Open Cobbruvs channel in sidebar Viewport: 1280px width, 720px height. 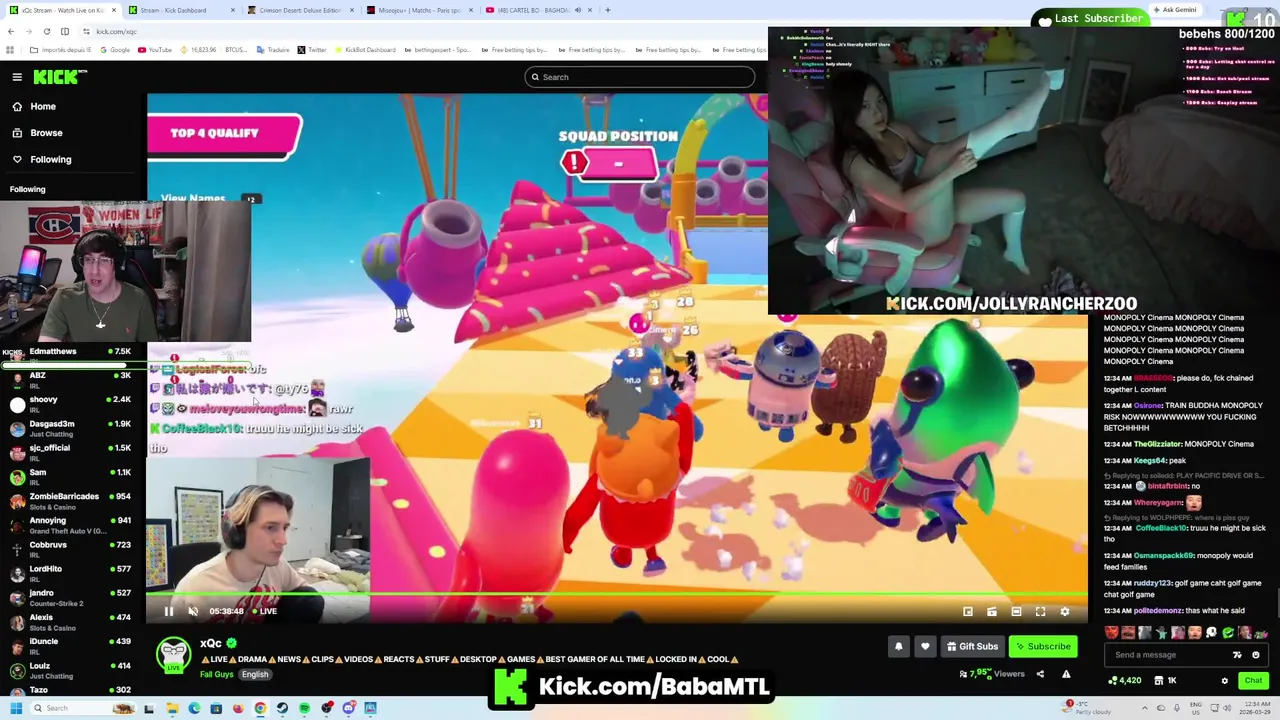(x=70, y=549)
